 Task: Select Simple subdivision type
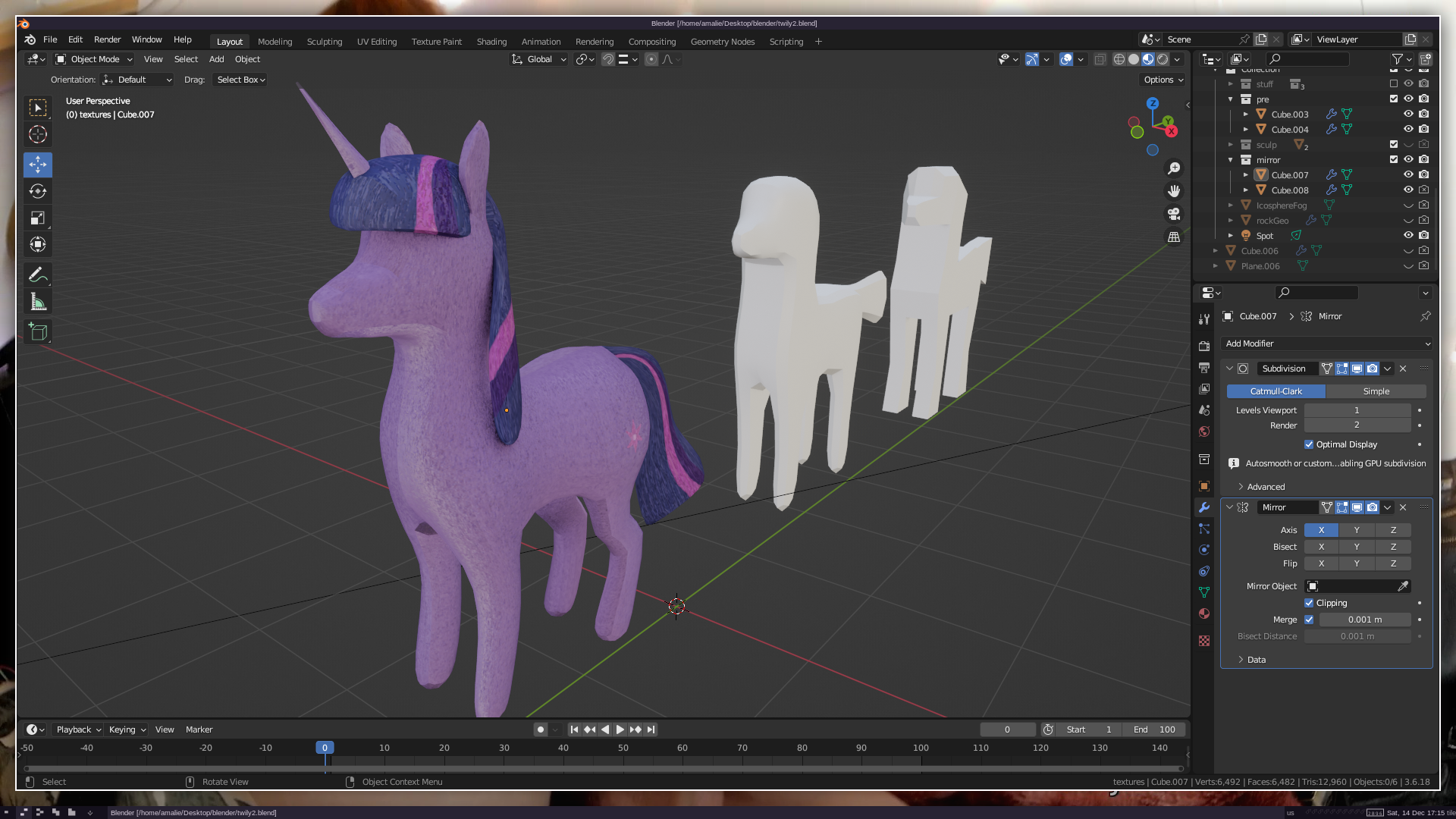[x=1376, y=391]
